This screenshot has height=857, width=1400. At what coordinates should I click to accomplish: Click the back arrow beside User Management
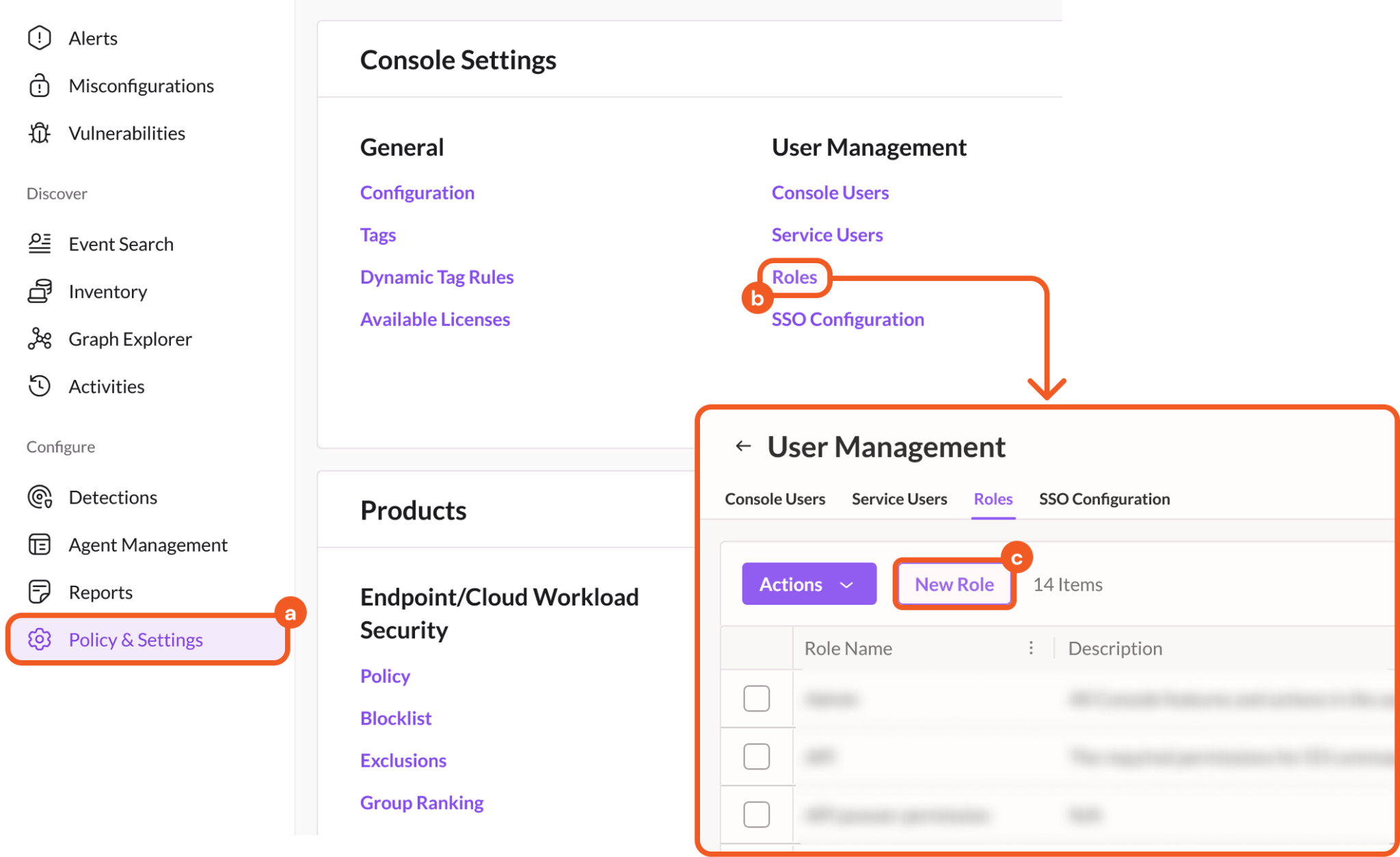[x=743, y=446]
